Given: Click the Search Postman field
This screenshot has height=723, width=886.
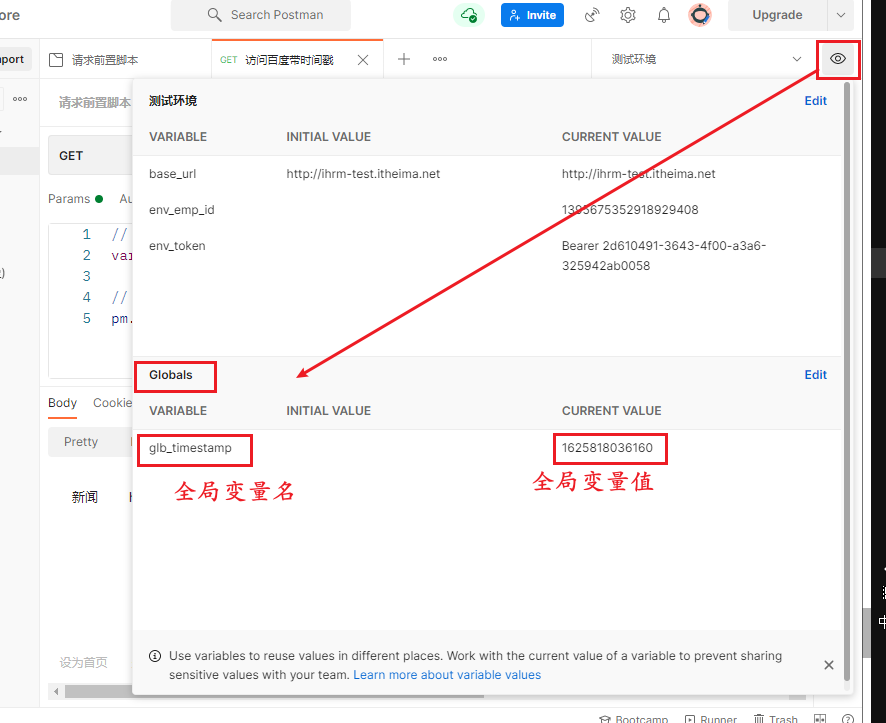Looking at the screenshot, I should pyautogui.click(x=260, y=15).
